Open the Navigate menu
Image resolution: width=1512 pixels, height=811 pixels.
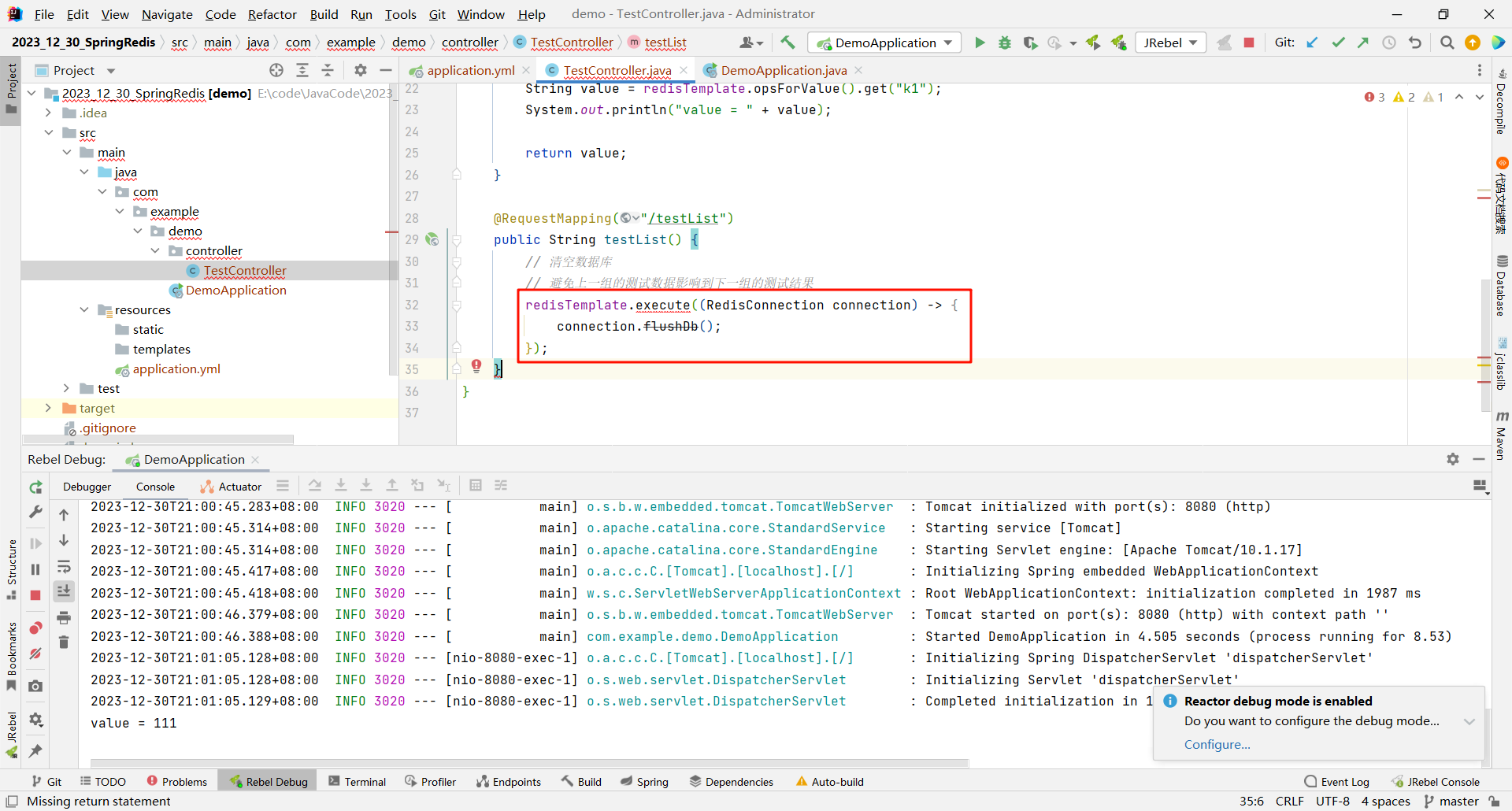point(167,14)
